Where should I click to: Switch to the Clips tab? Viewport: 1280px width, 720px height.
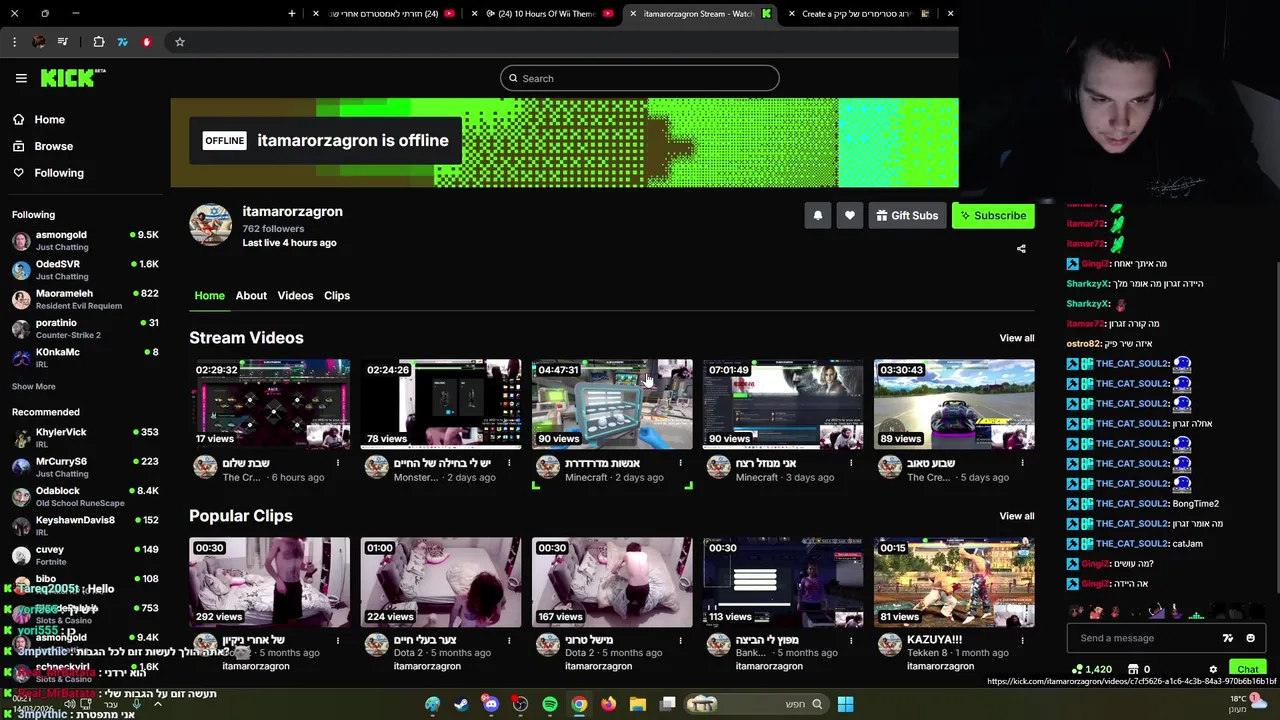pos(337,295)
